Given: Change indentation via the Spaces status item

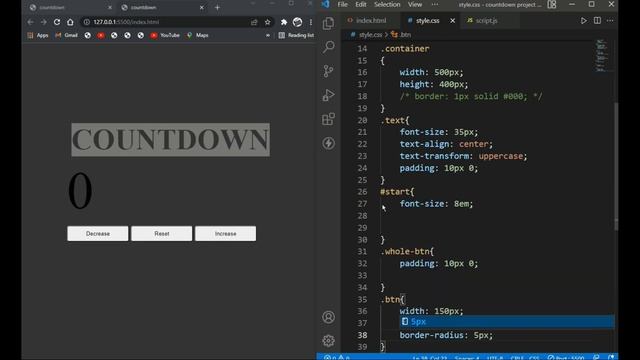Looking at the screenshot, I should click(467, 358).
